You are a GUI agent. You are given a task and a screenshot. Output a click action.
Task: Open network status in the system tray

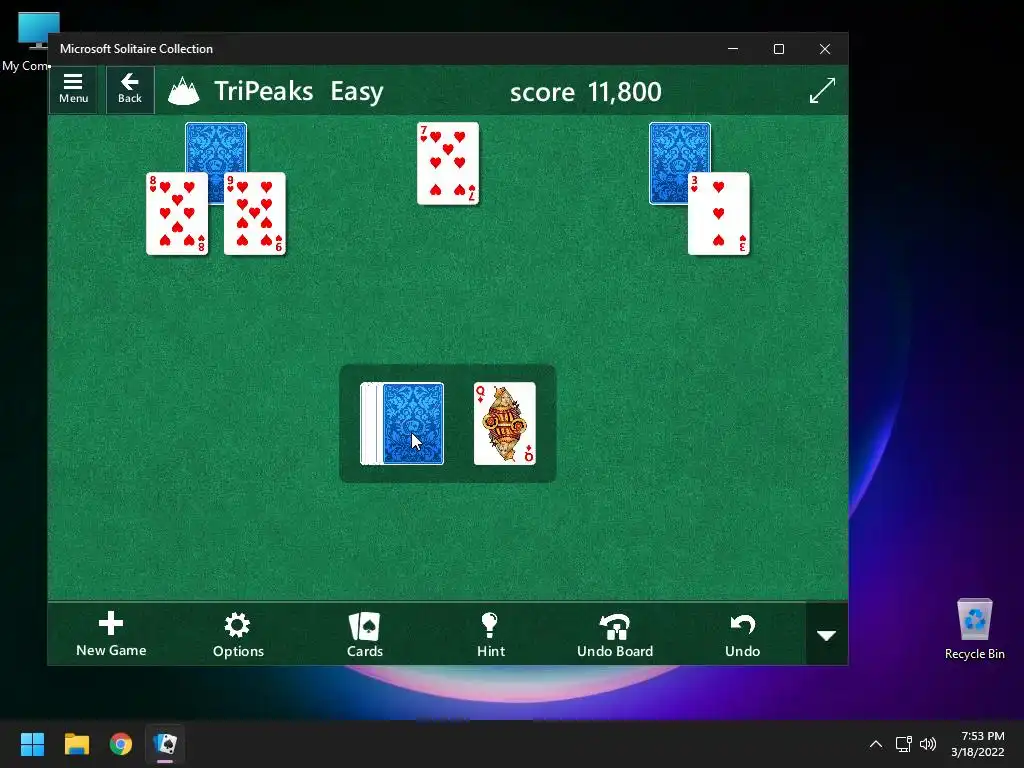(904, 744)
